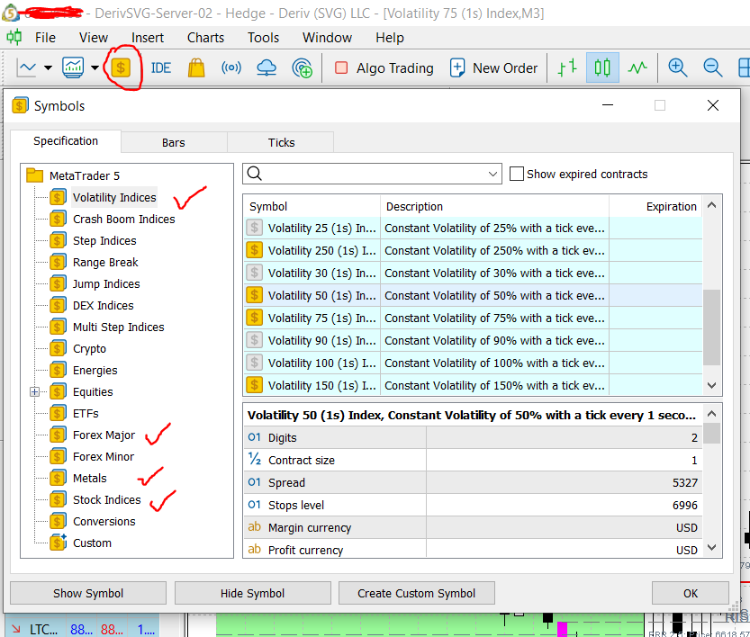Click the Zoom in magnifier icon
This screenshot has height=637, width=750.
[678, 68]
